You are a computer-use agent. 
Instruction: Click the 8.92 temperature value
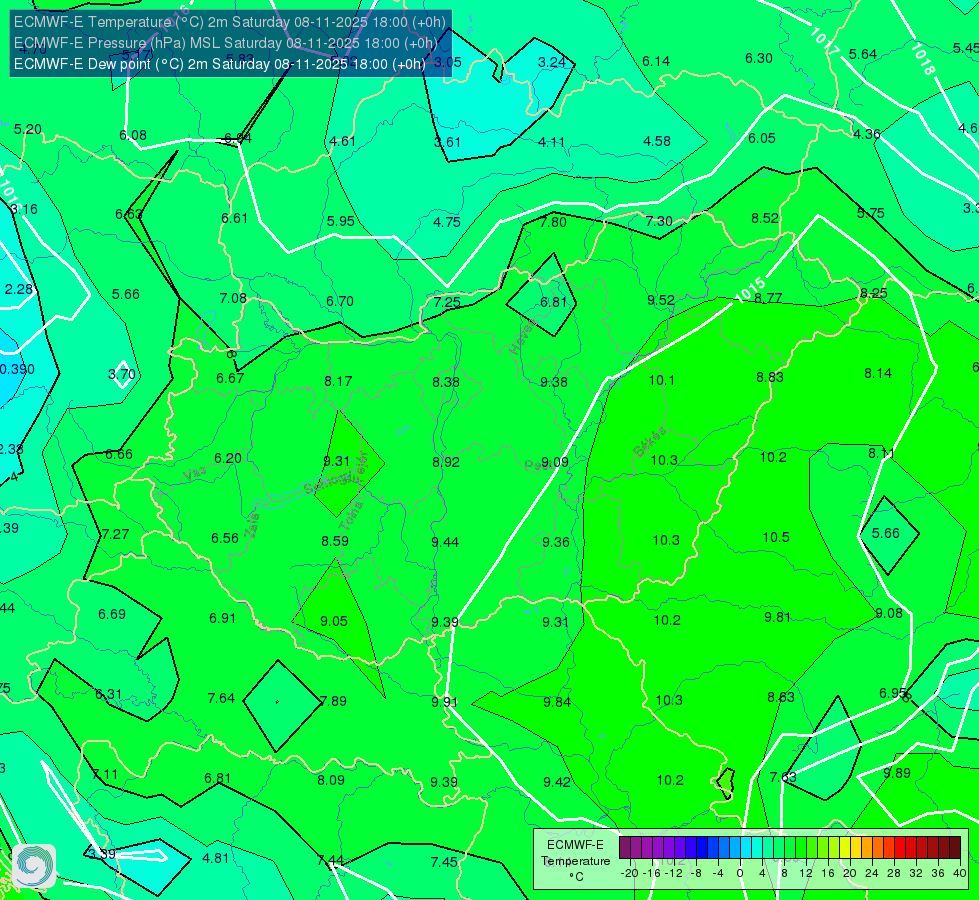coord(446,462)
